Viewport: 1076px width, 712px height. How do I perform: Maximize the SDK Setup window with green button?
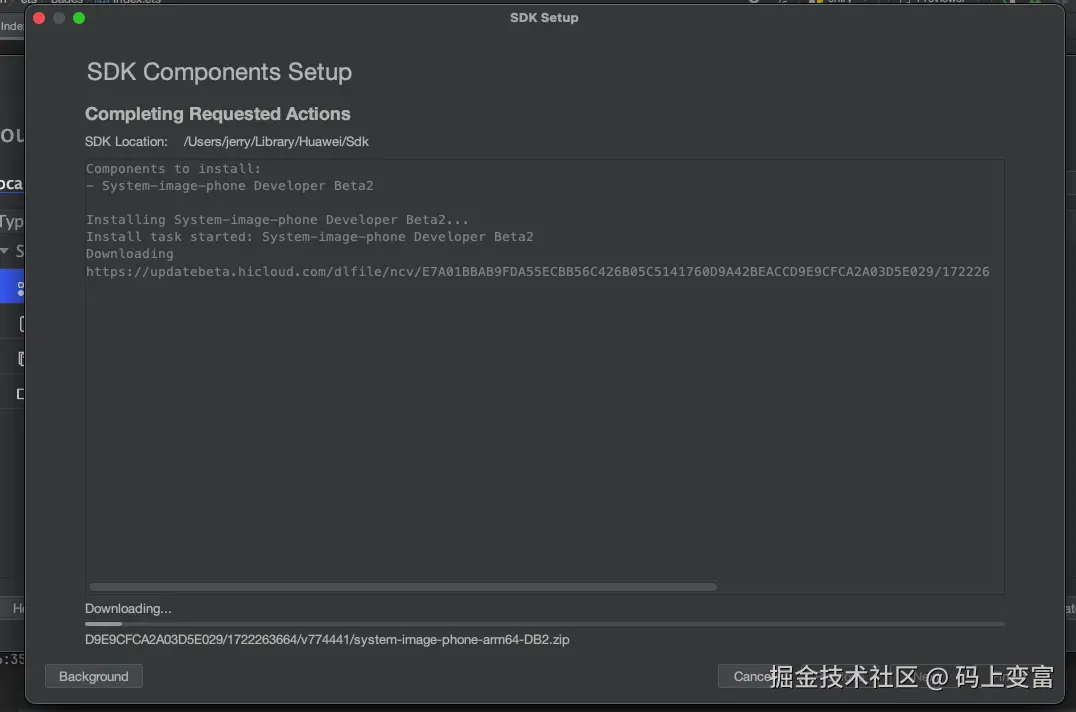[x=79, y=18]
